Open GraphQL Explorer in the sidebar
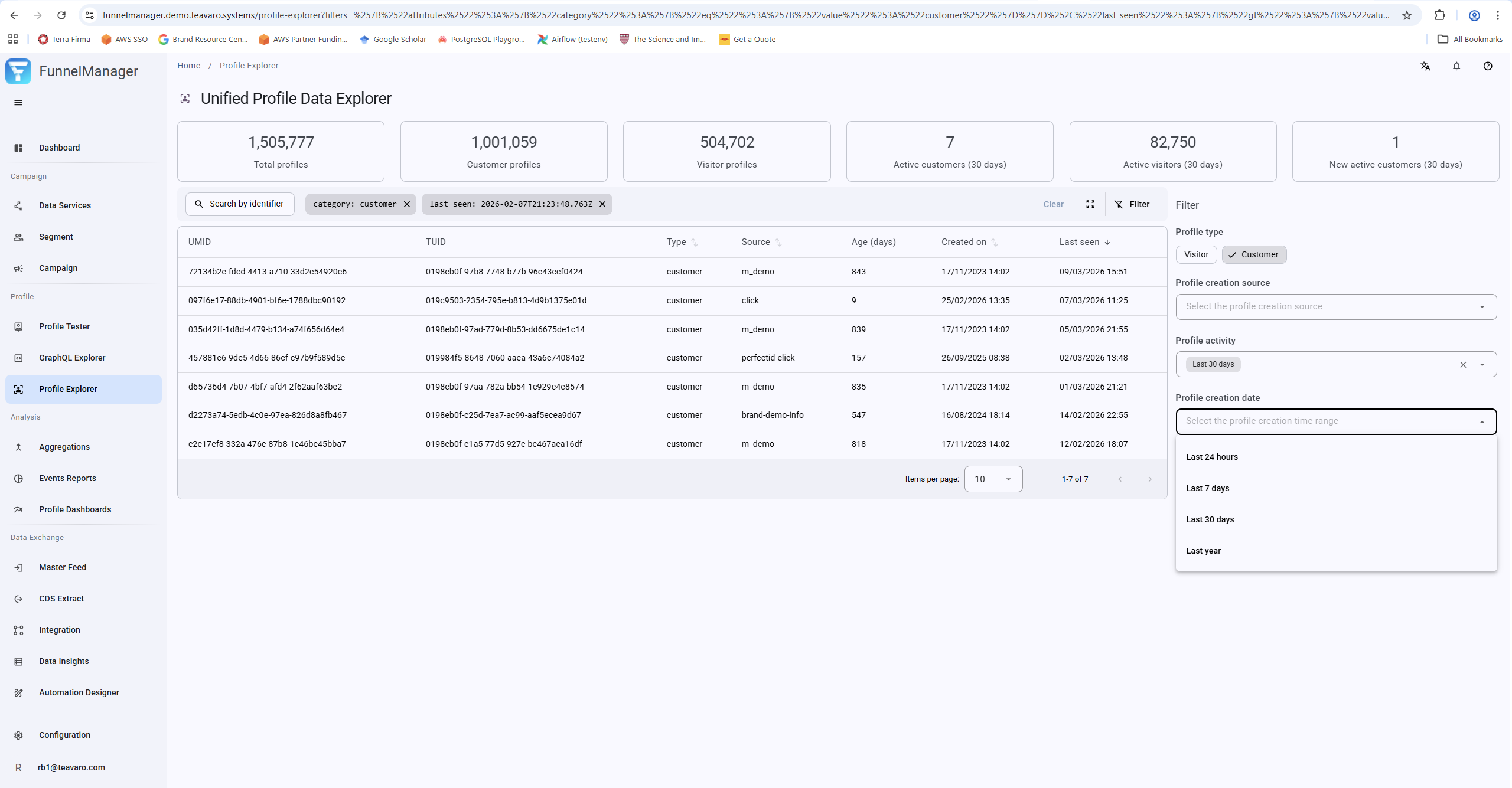This screenshot has width=1512, height=788. tap(72, 358)
